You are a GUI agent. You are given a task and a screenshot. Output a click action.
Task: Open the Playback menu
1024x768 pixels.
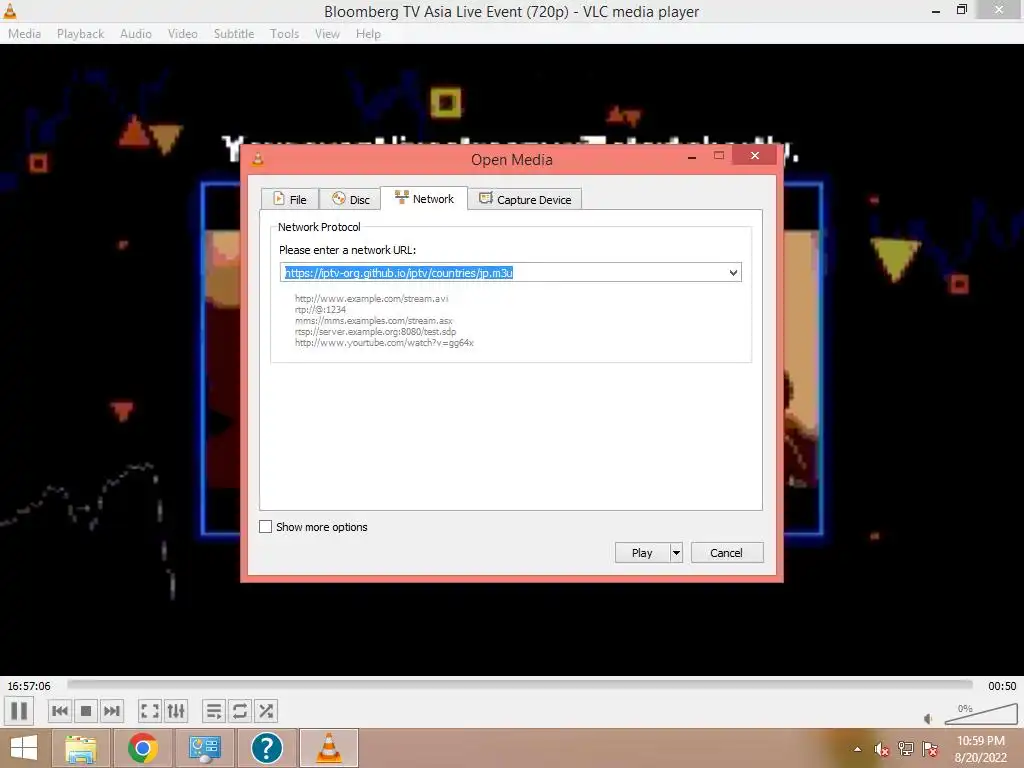80,33
